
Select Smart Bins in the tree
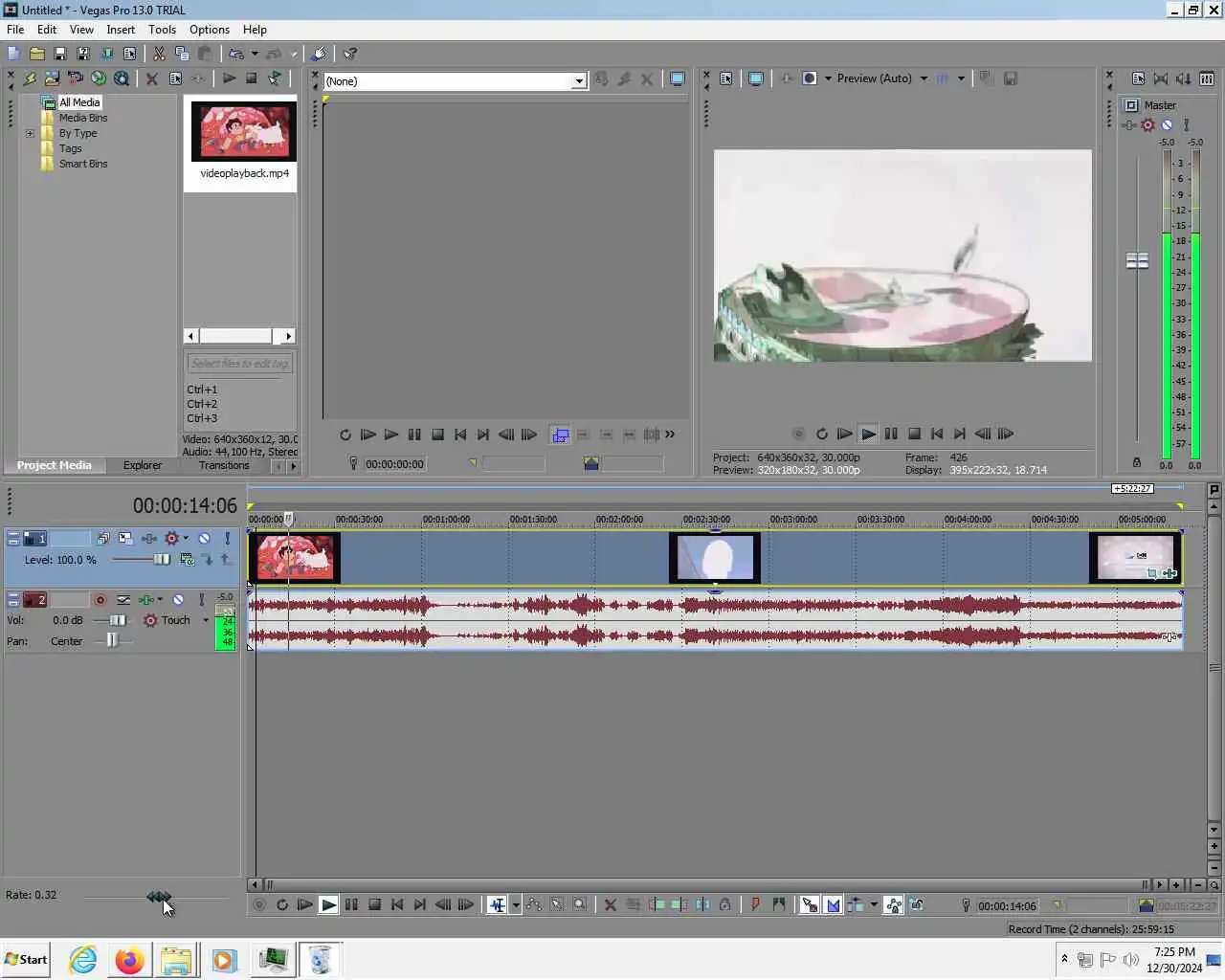(83, 164)
